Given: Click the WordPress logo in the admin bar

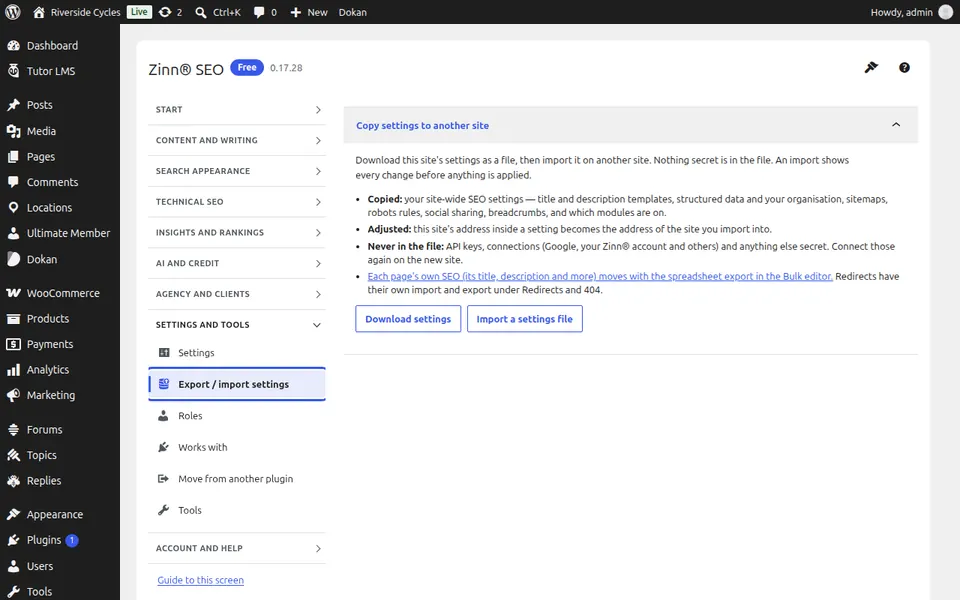Looking at the screenshot, I should (13, 12).
